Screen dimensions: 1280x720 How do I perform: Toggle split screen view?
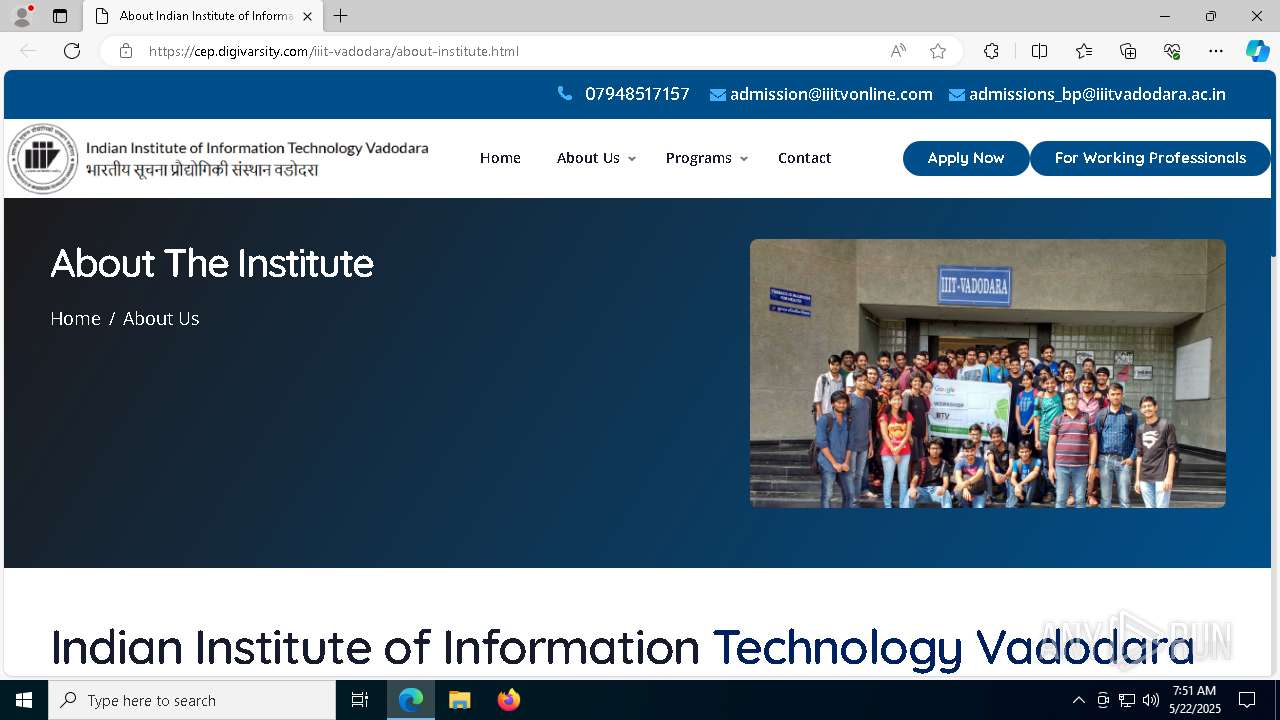[1039, 51]
